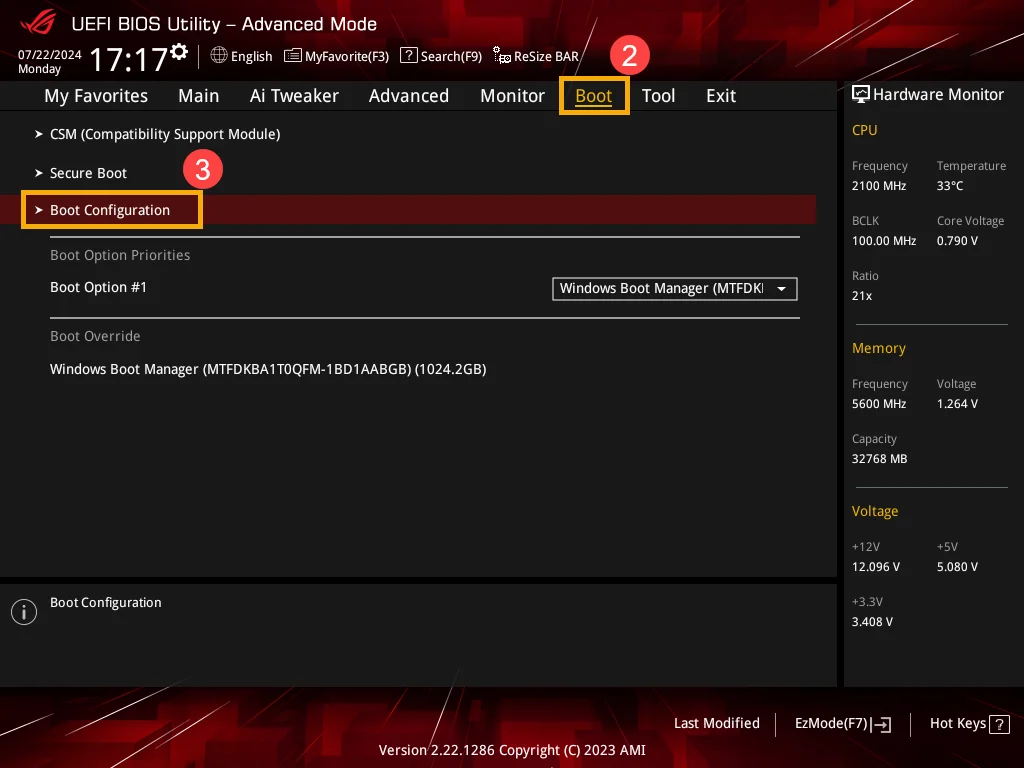Open date and time settings gear
The image size is (1024, 768).
click(179, 52)
